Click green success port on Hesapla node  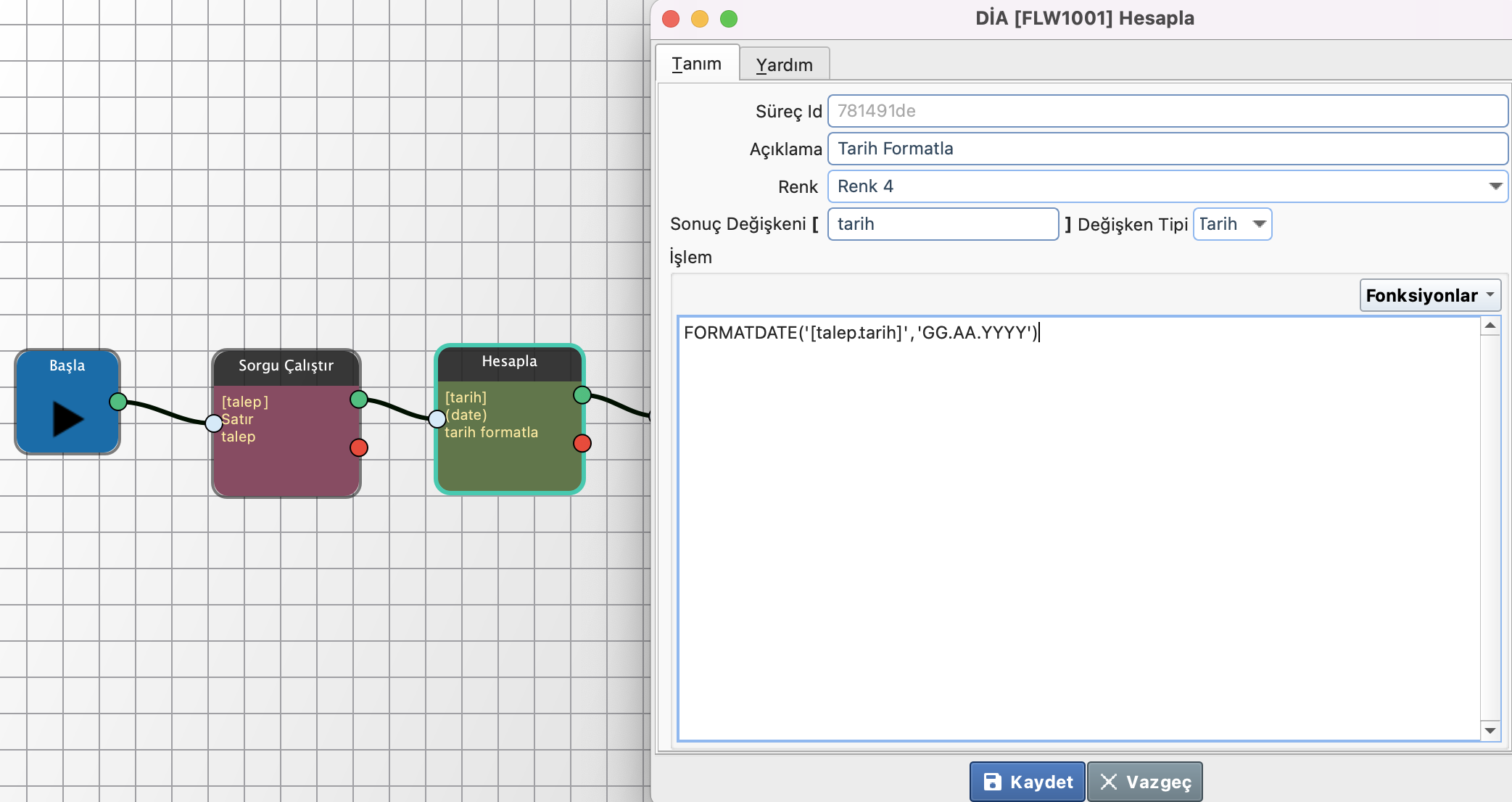point(582,394)
